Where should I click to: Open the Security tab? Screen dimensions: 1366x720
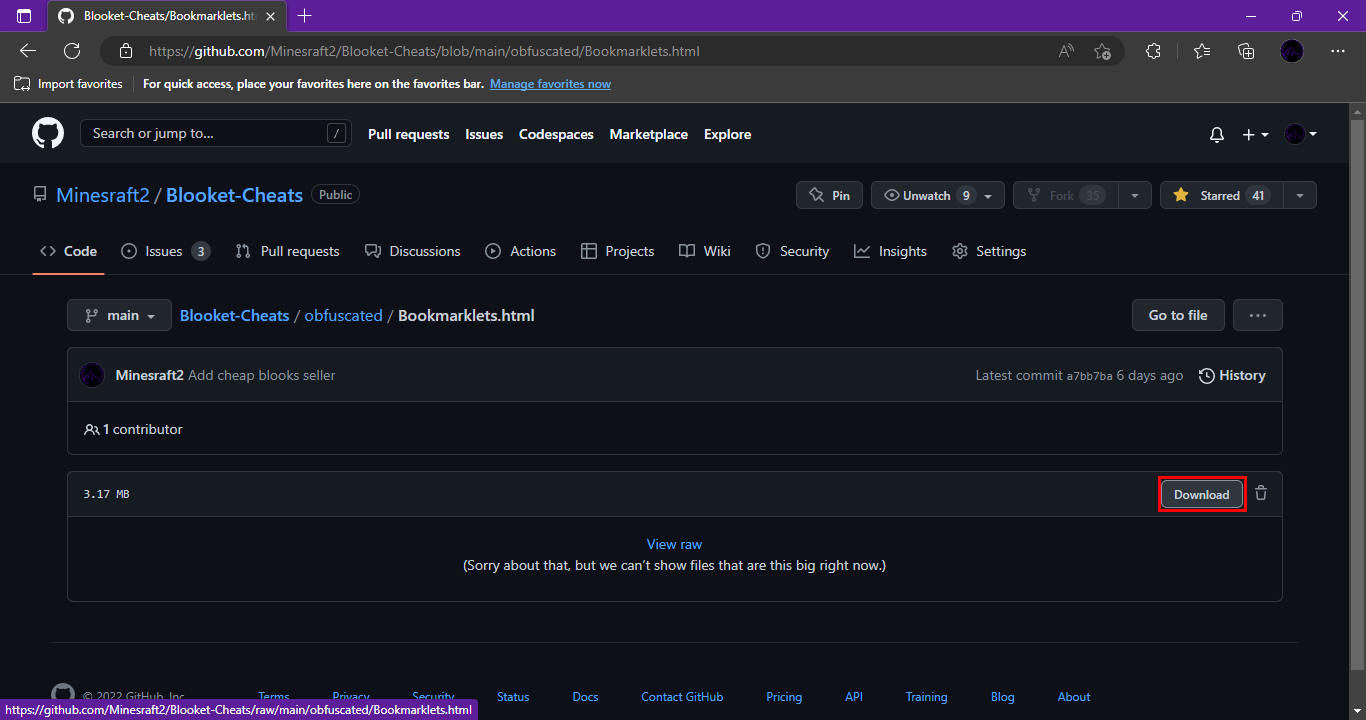792,251
